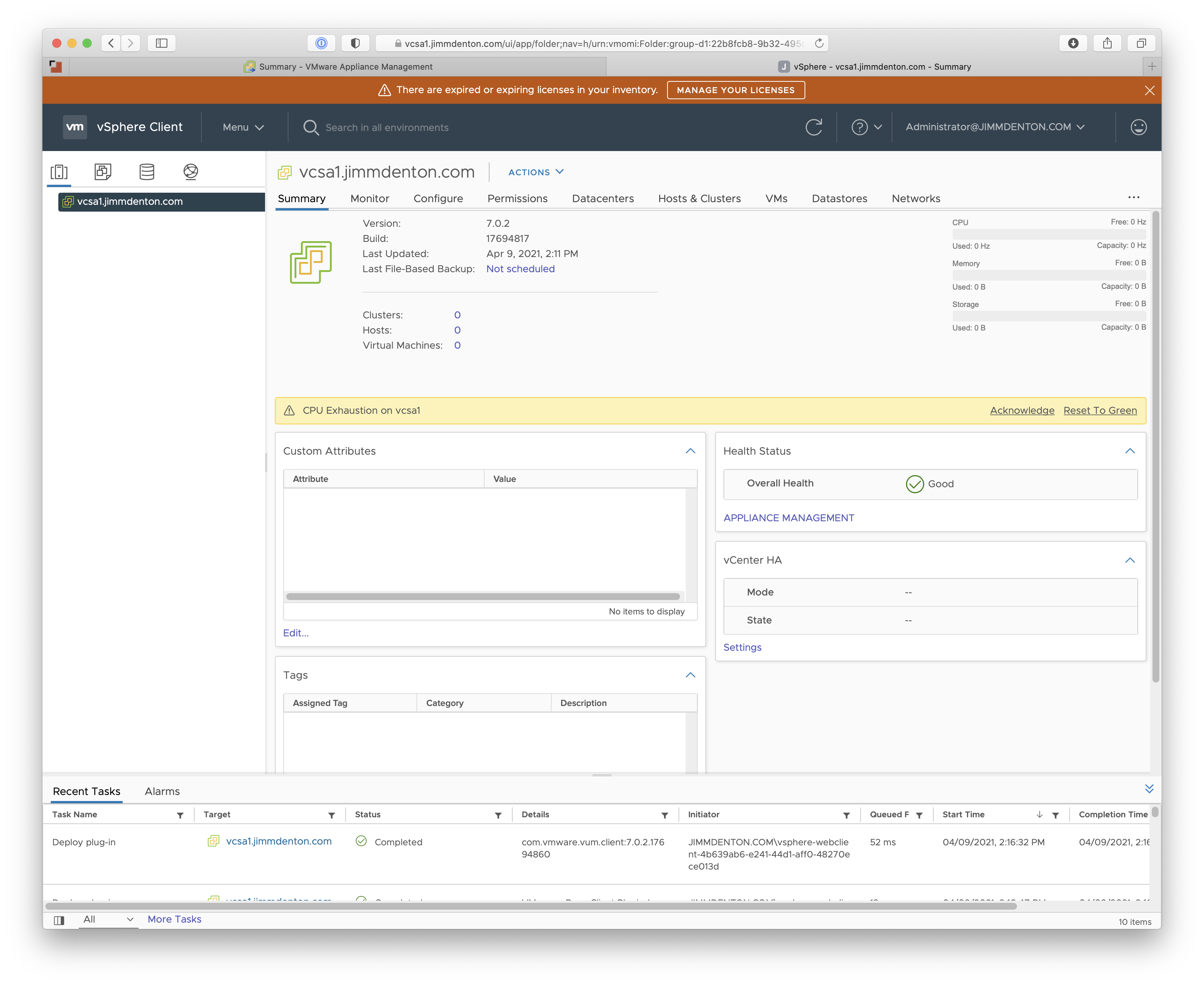Open the Hosts and Clusters inventory view
This screenshot has height=985, width=1204.
point(59,171)
